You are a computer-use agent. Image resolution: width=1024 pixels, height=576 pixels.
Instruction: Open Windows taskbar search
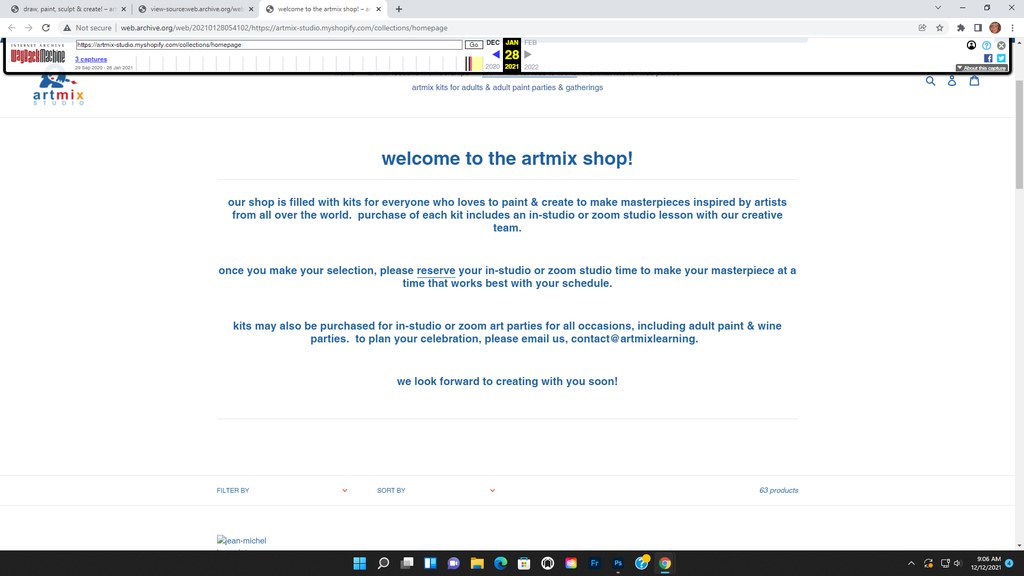coord(383,563)
